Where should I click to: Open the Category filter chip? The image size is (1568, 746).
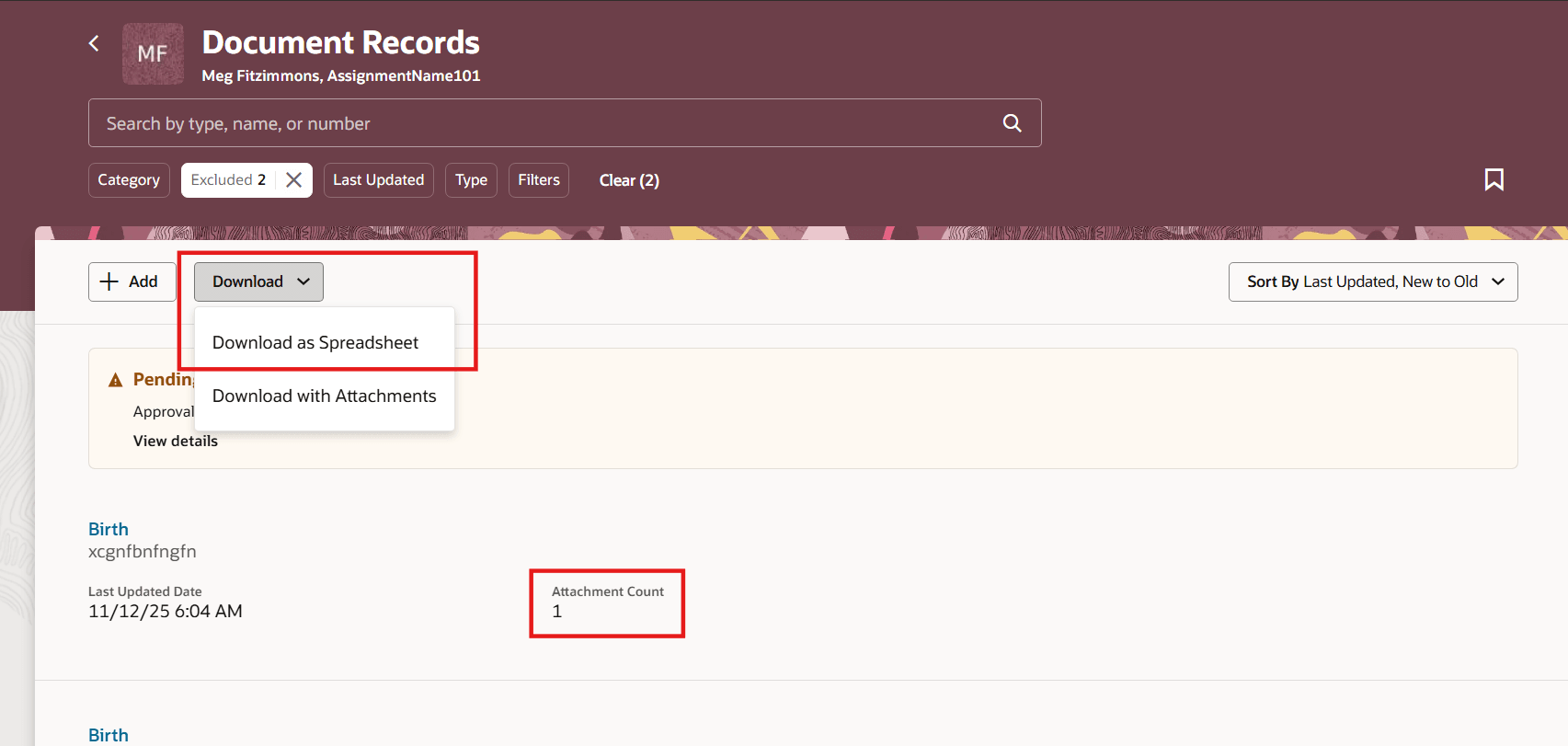(x=129, y=180)
